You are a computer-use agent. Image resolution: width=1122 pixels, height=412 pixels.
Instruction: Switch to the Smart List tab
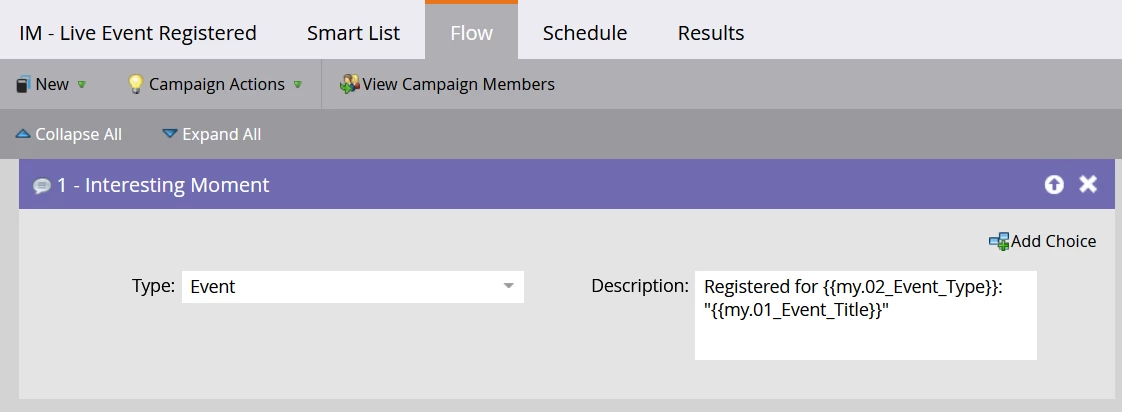click(x=353, y=33)
